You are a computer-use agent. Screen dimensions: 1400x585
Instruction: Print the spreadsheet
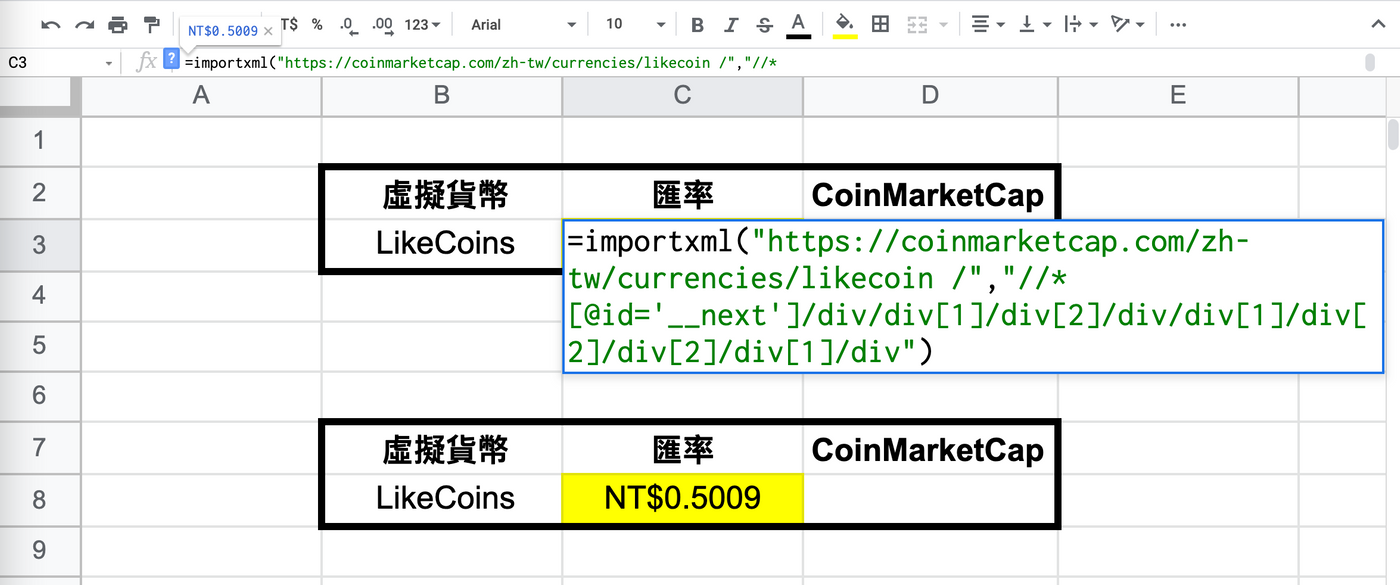click(x=118, y=24)
